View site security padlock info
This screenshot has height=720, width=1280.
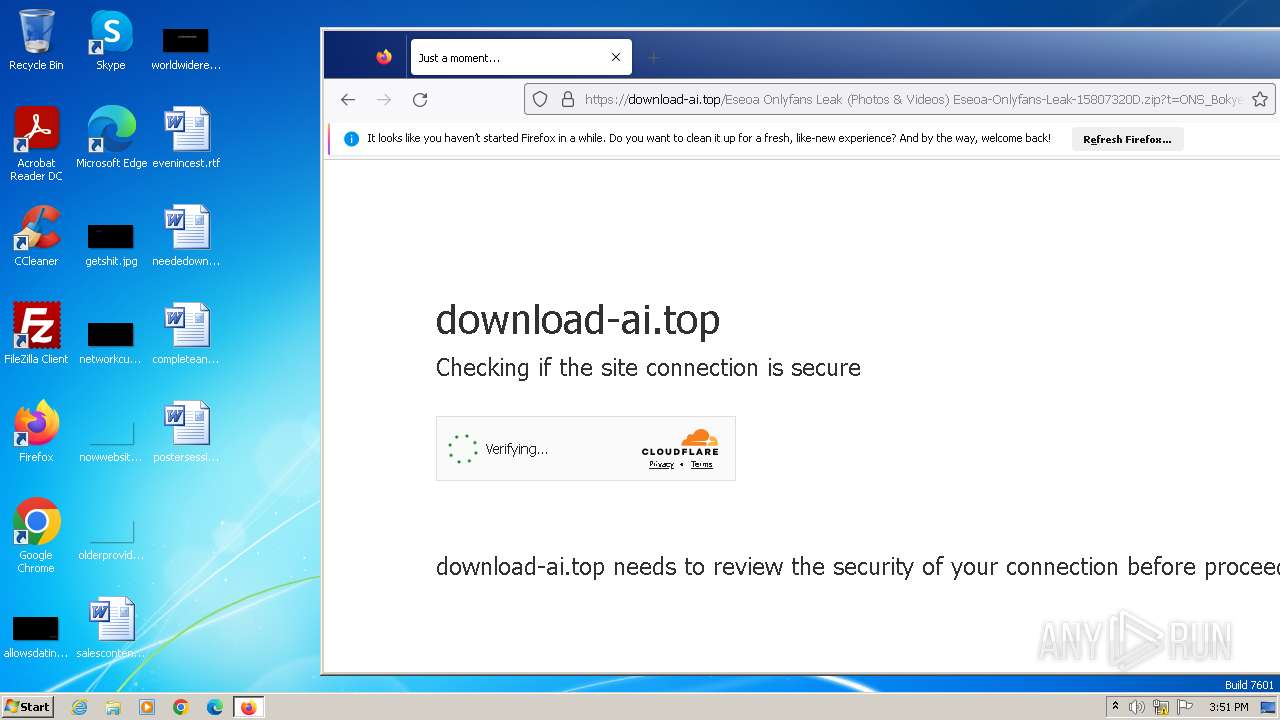coord(567,99)
